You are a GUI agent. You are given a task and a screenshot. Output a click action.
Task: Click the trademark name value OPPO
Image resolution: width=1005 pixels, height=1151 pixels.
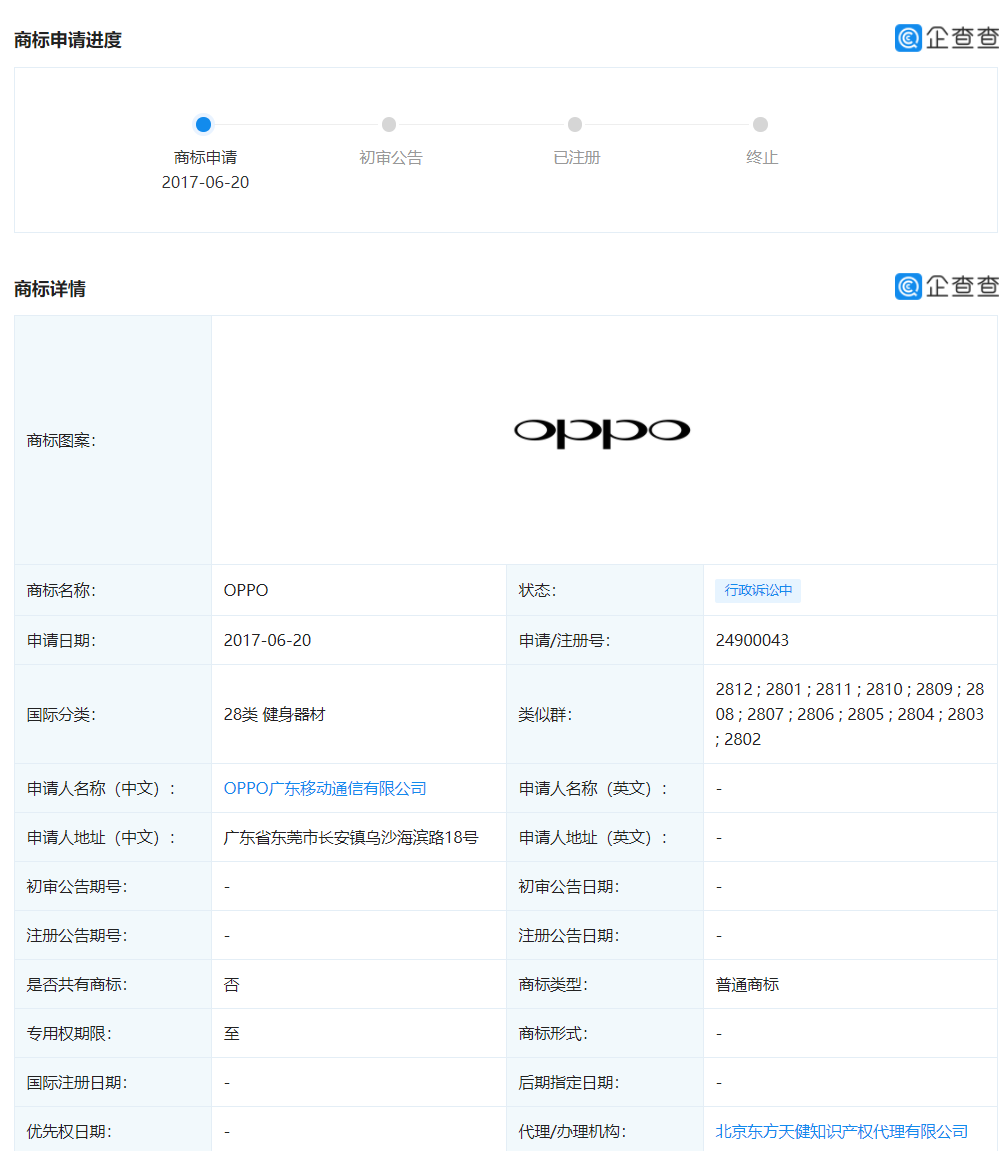246,590
